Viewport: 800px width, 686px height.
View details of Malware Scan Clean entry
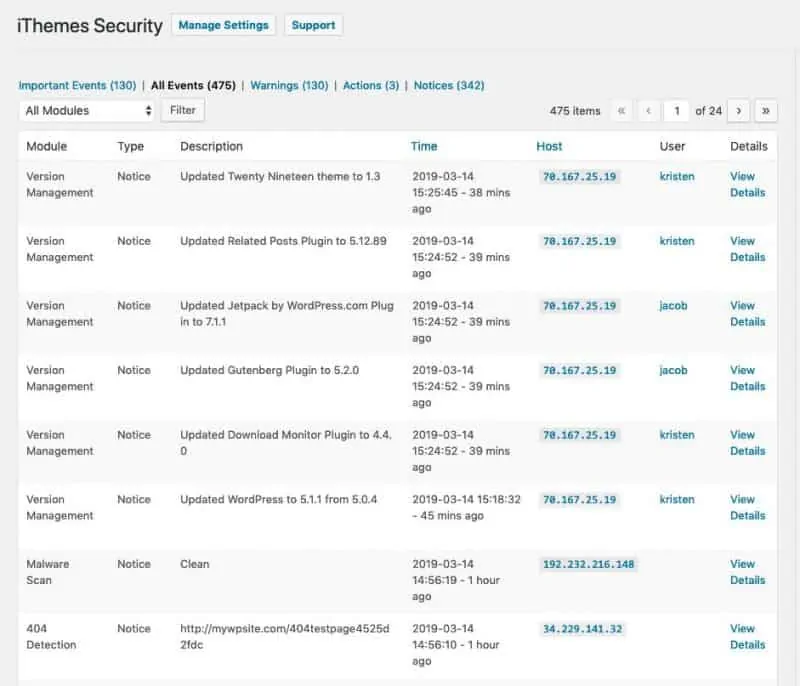pos(747,572)
